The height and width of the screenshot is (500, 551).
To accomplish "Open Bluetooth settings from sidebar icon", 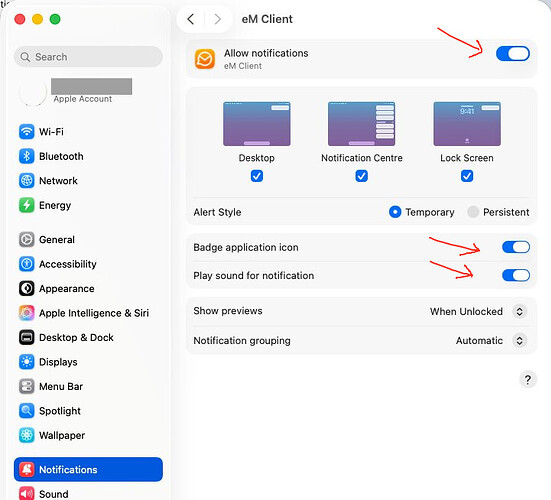I will tap(27, 156).
